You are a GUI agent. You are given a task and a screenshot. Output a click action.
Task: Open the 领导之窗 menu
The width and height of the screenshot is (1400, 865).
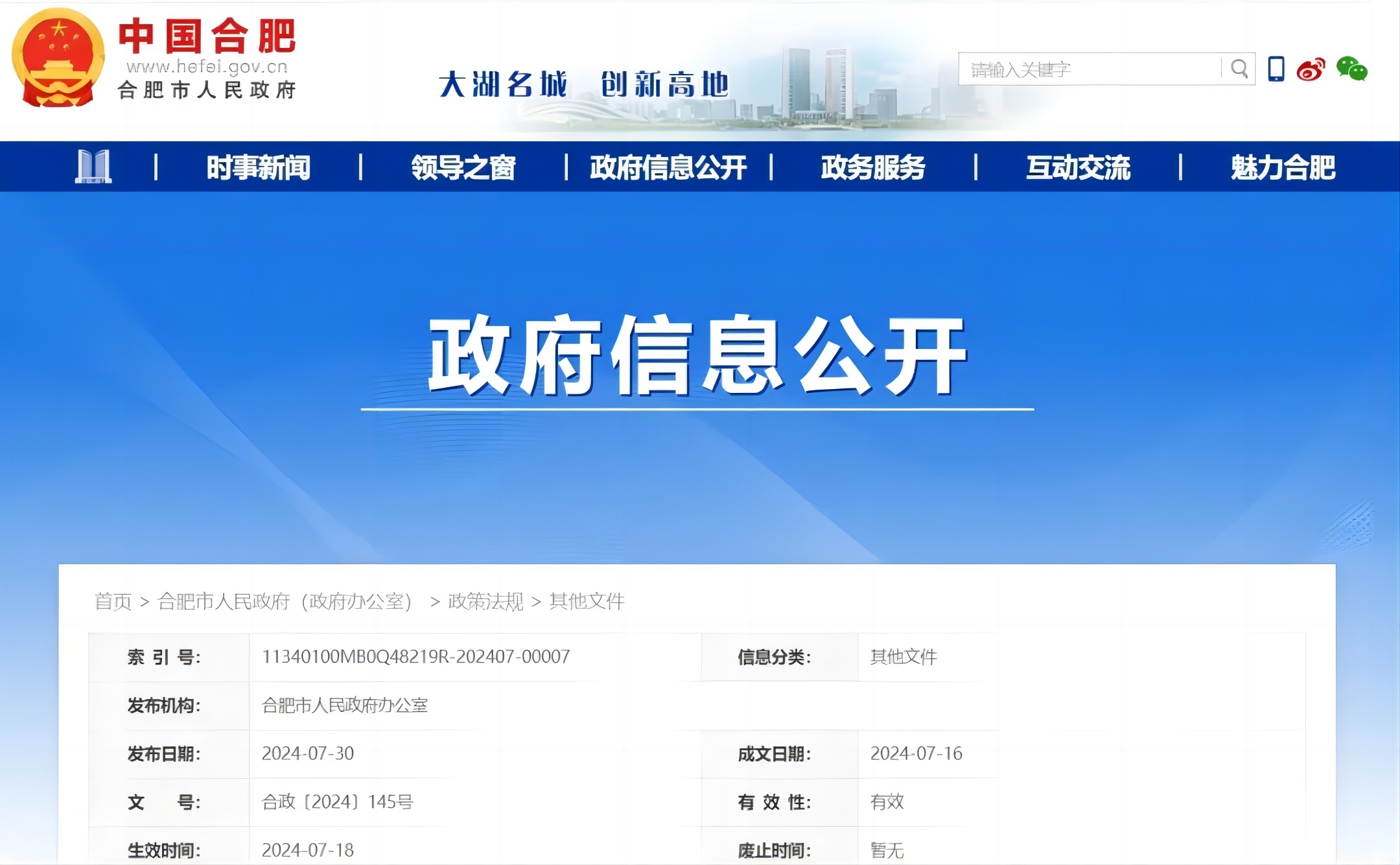tap(463, 167)
